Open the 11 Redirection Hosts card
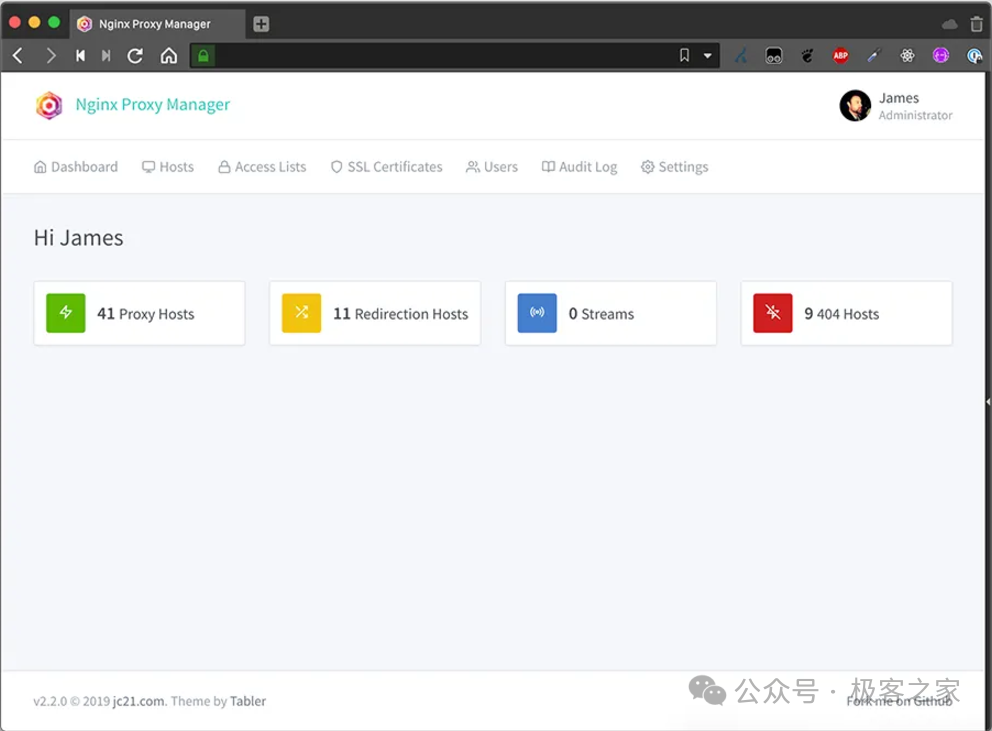 click(375, 313)
